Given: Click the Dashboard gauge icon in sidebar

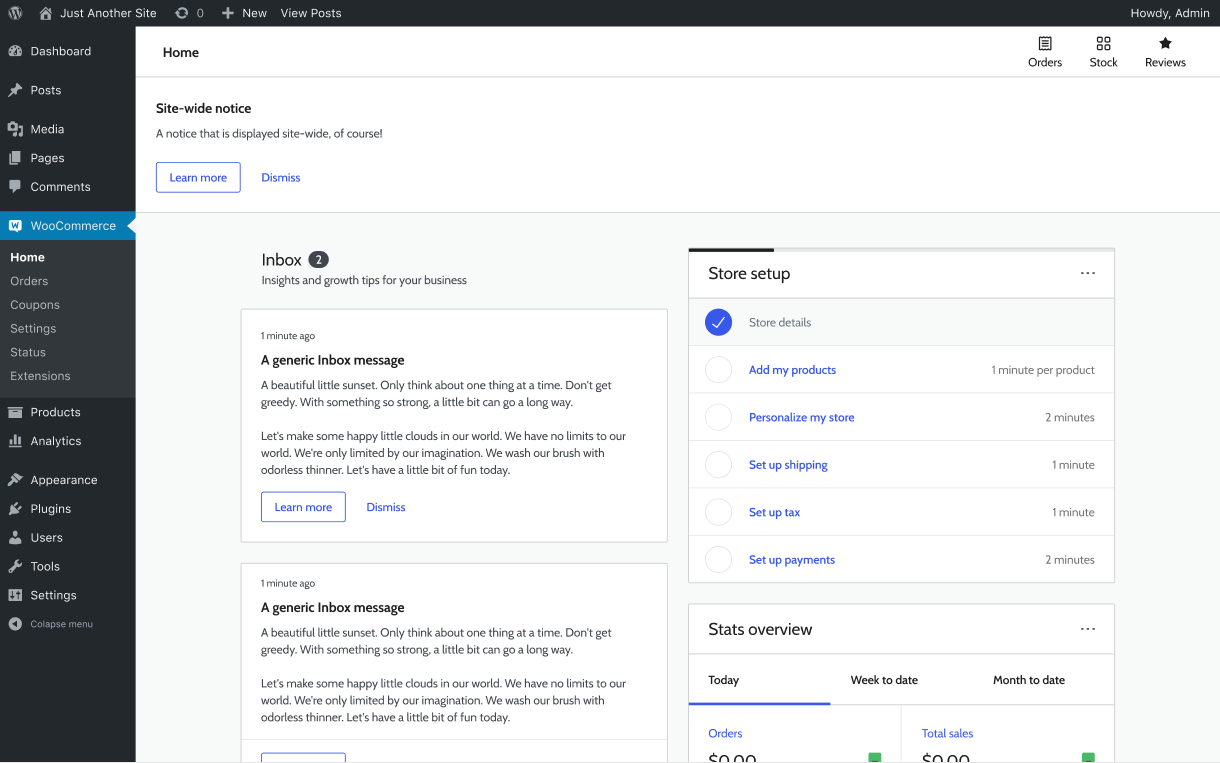Looking at the screenshot, I should point(15,51).
